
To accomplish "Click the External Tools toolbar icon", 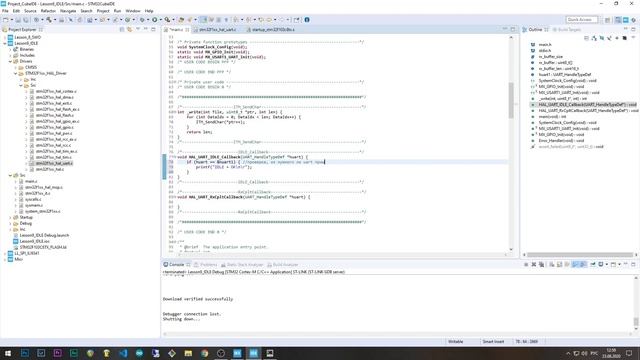I will pyautogui.click(x=167, y=20).
